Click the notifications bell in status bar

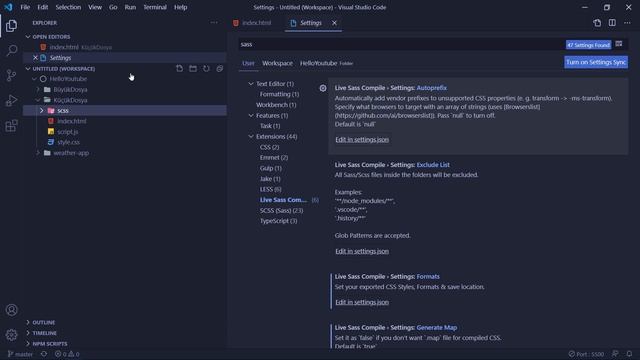(x=629, y=354)
